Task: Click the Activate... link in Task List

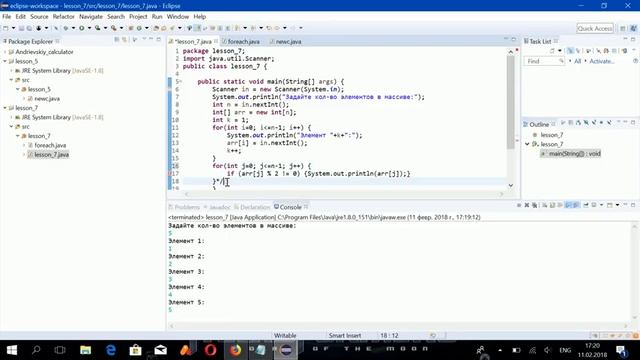Action: pos(602,61)
